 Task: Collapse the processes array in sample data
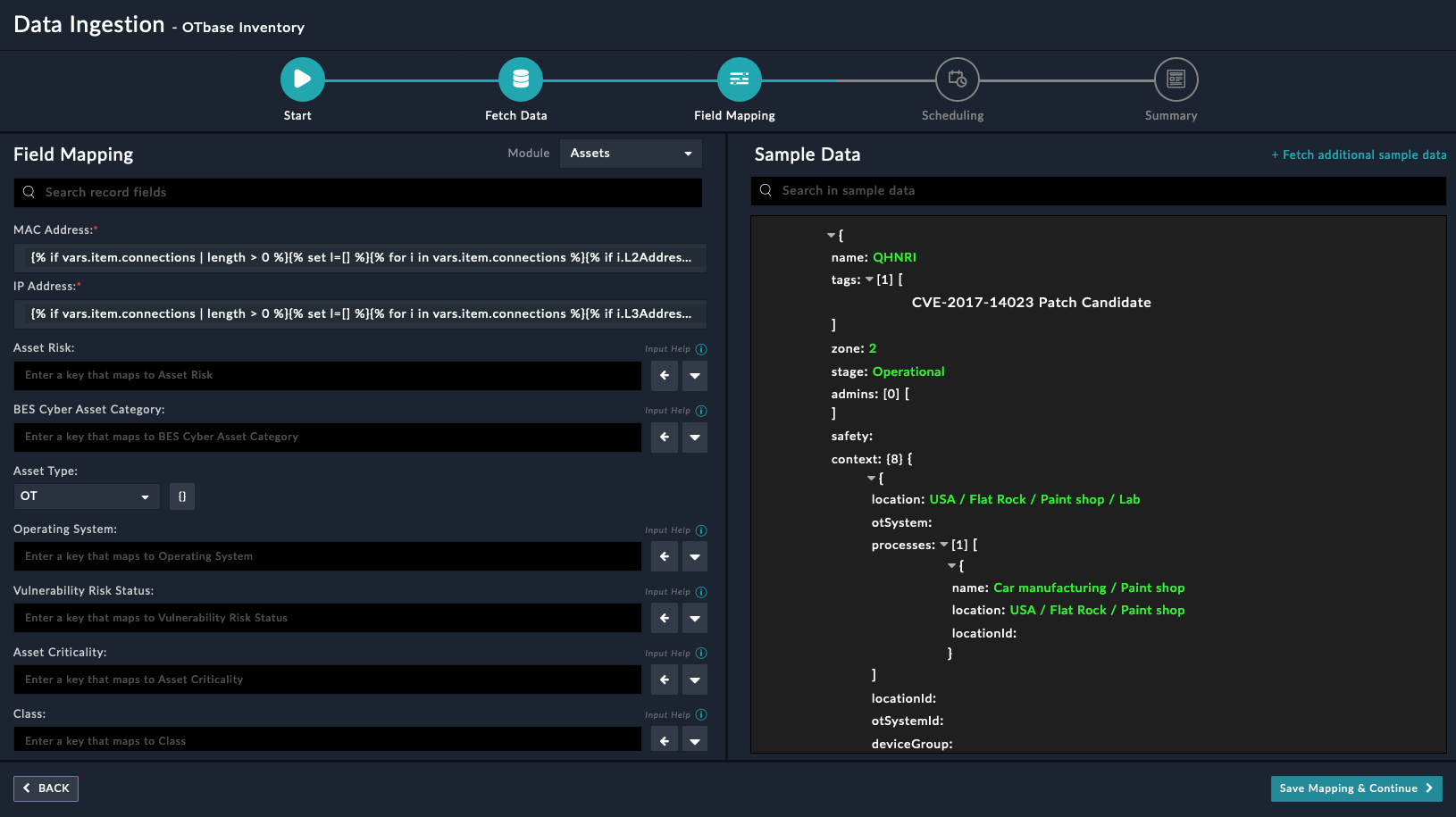[x=944, y=545]
